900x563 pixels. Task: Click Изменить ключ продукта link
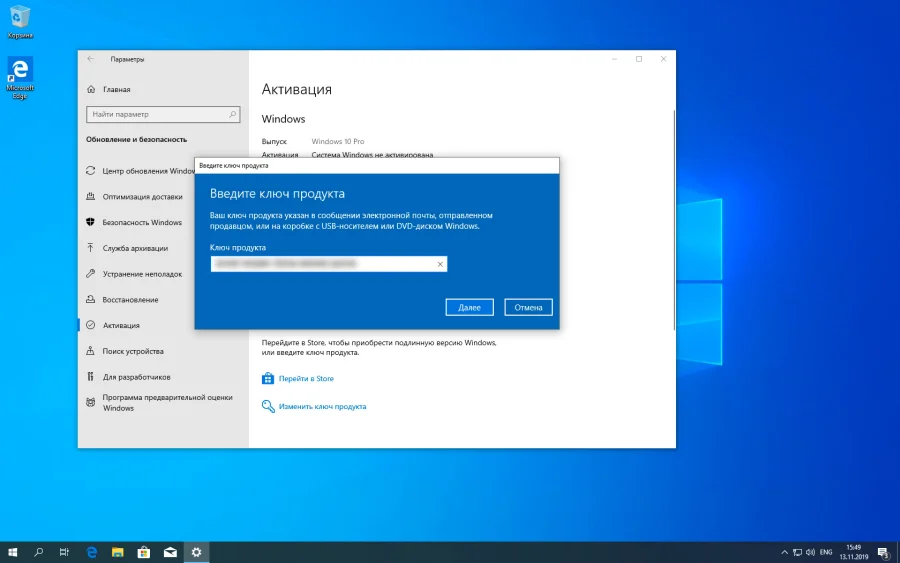(x=322, y=407)
